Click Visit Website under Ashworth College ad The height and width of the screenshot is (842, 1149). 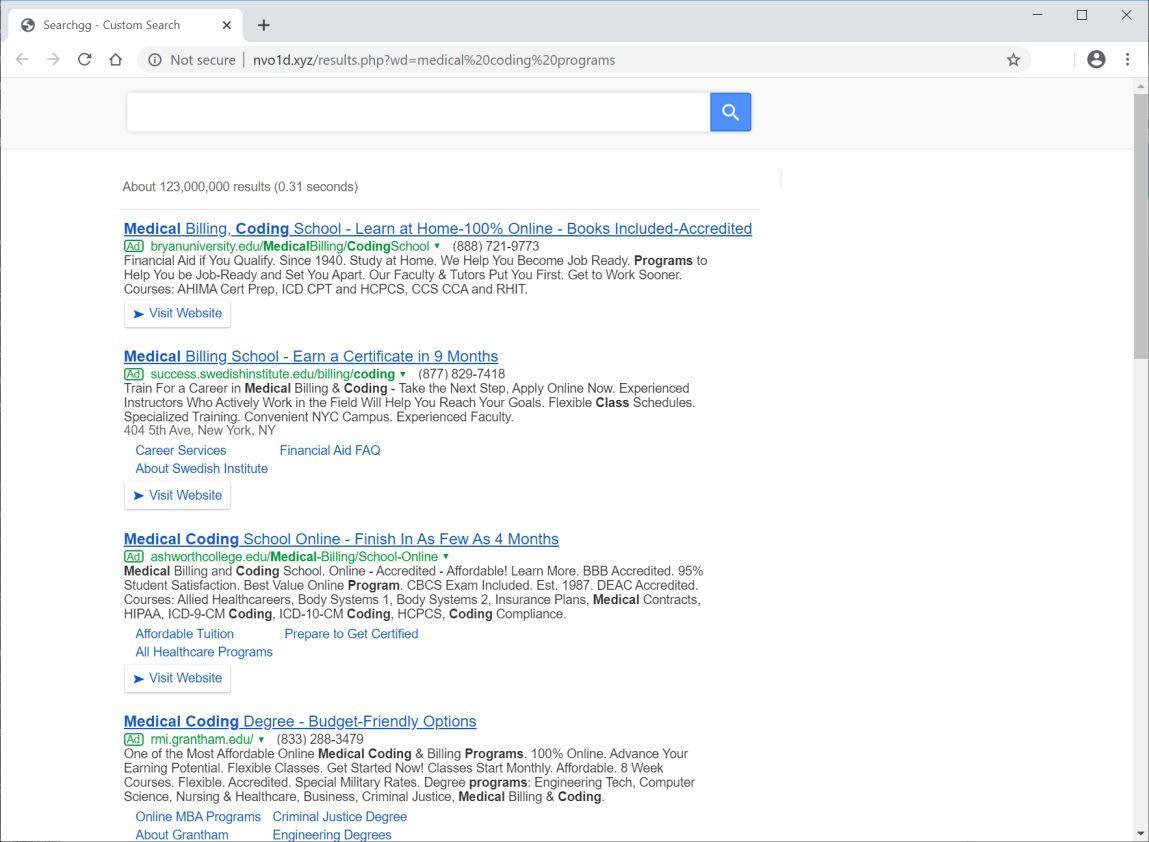point(177,678)
